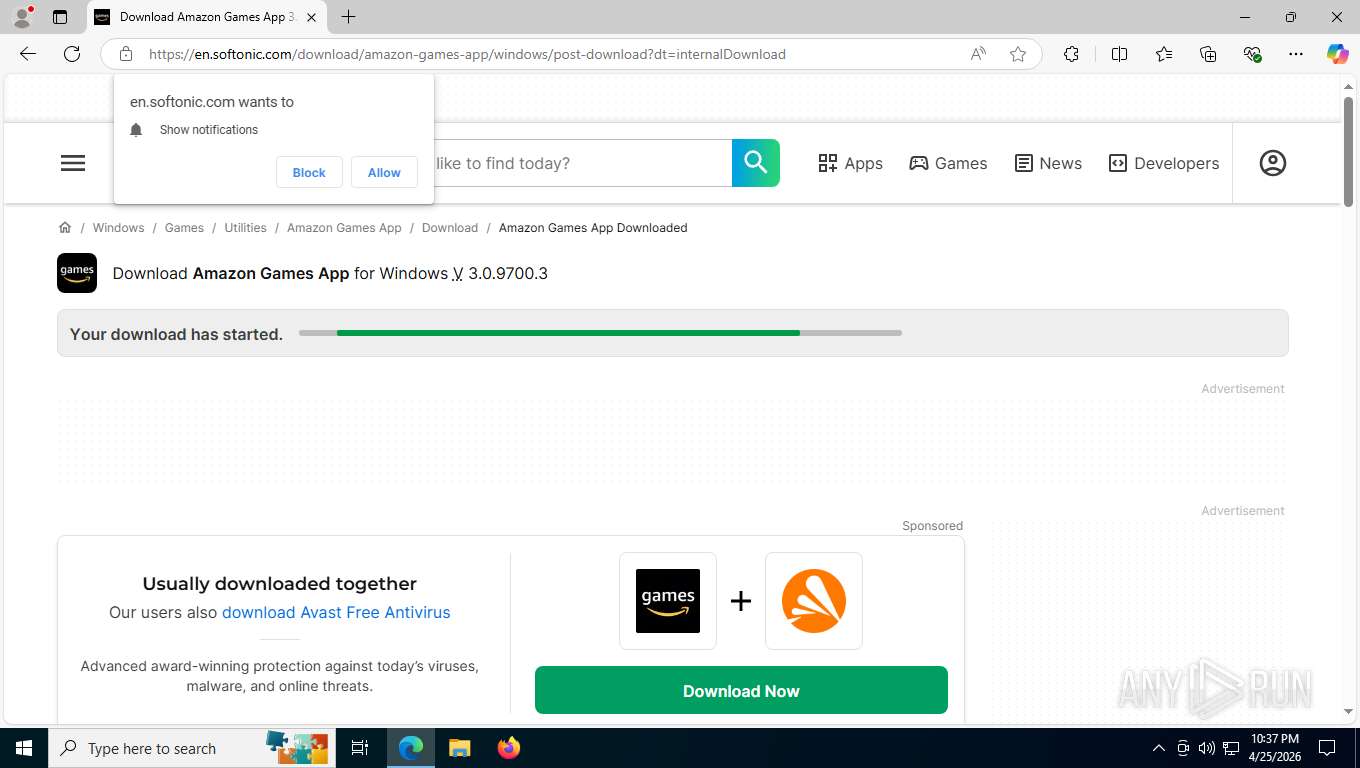Viewport: 1360px width, 768px height.
Task: Open the browser profile icon
Action: click(22, 17)
